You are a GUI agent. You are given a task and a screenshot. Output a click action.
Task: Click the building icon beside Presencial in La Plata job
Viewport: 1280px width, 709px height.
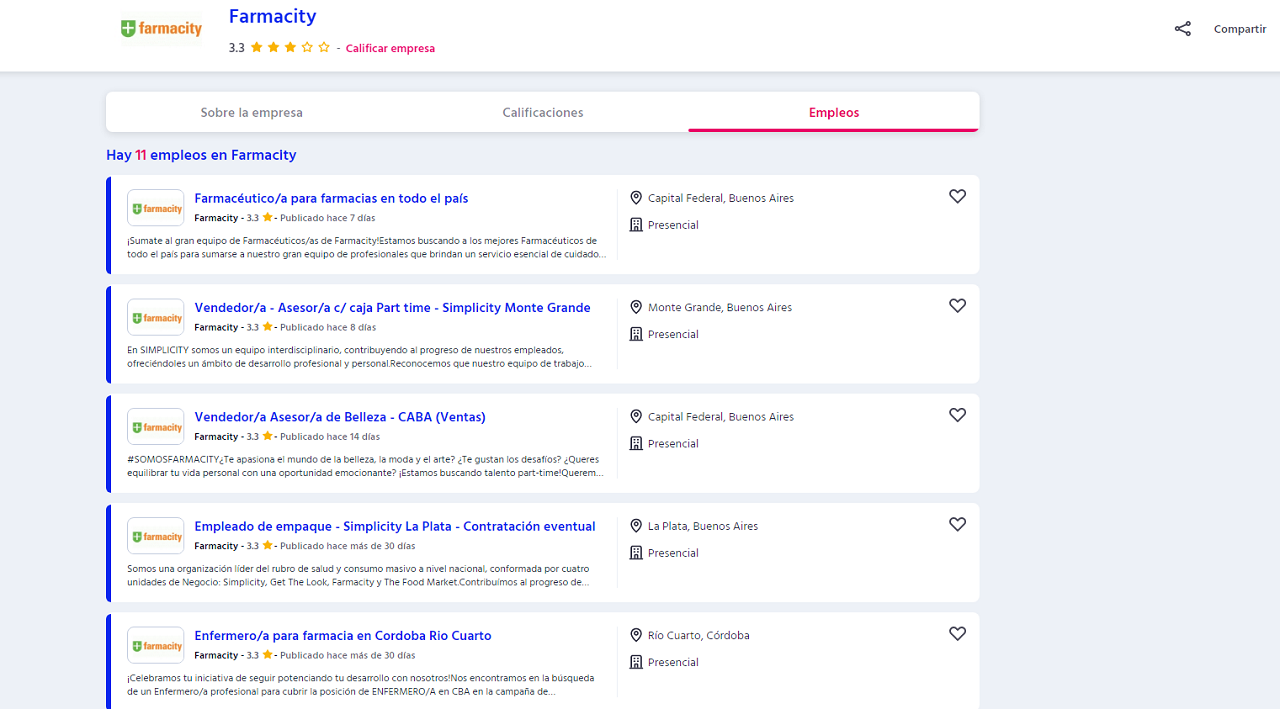[636, 553]
